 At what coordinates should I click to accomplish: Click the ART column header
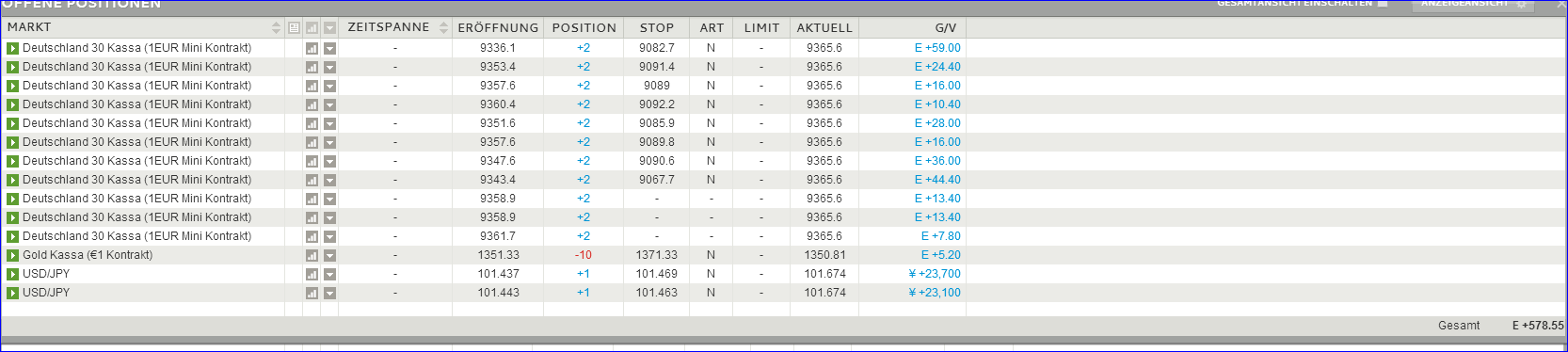click(x=712, y=27)
